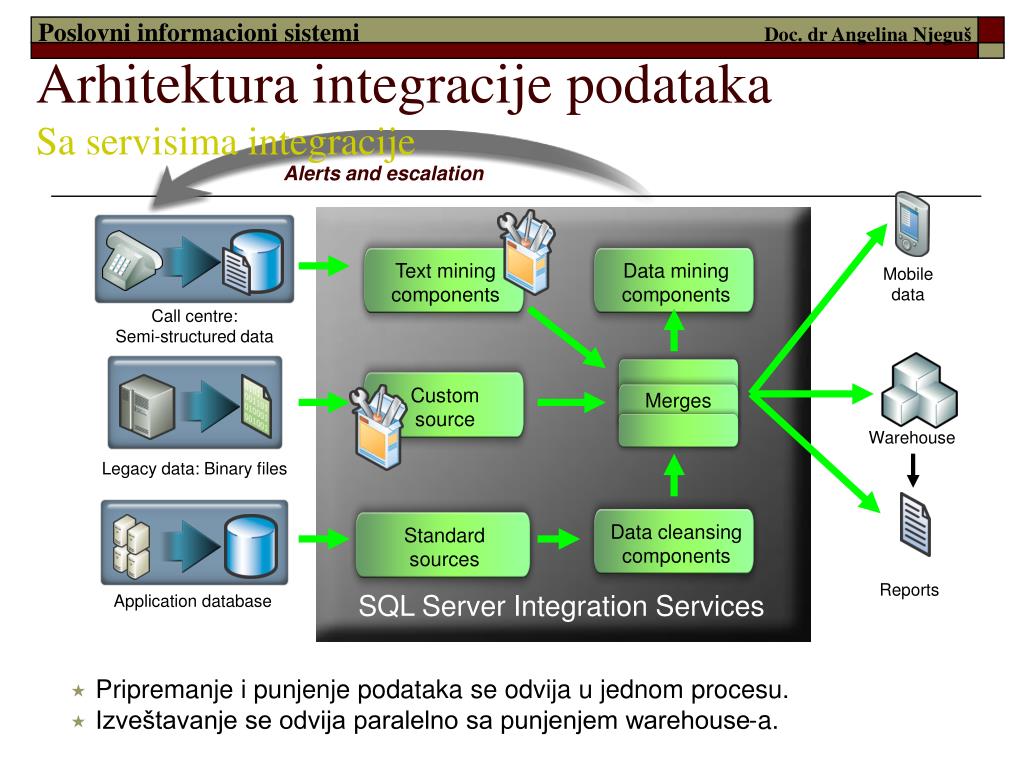Click the Mobile data phone icon

click(x=912, y=224)
